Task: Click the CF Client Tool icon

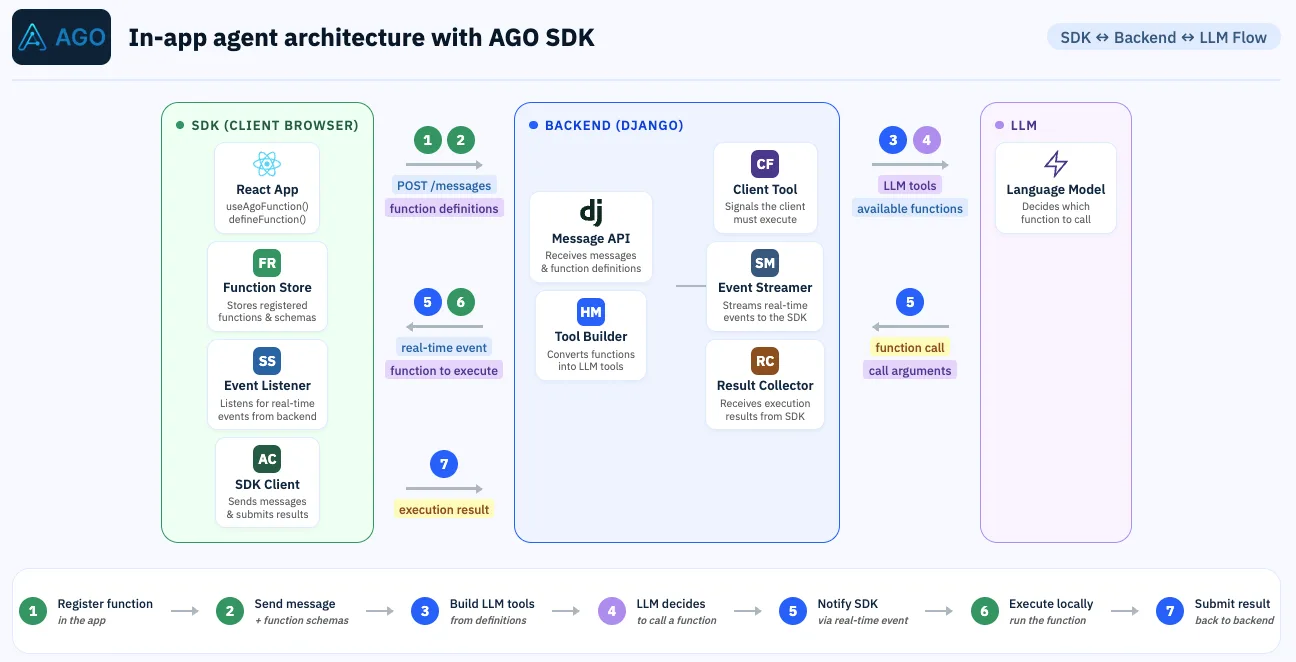Action: (765, 163)
